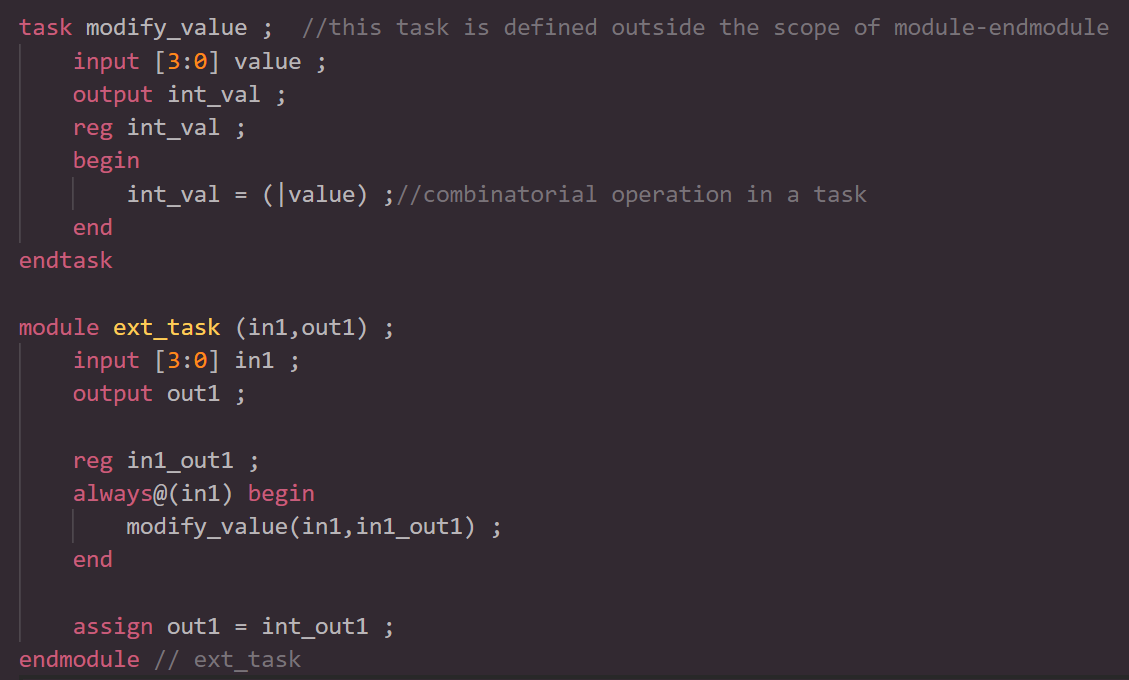Click the comment about module-endmodule scope

[x=705, y=28]
